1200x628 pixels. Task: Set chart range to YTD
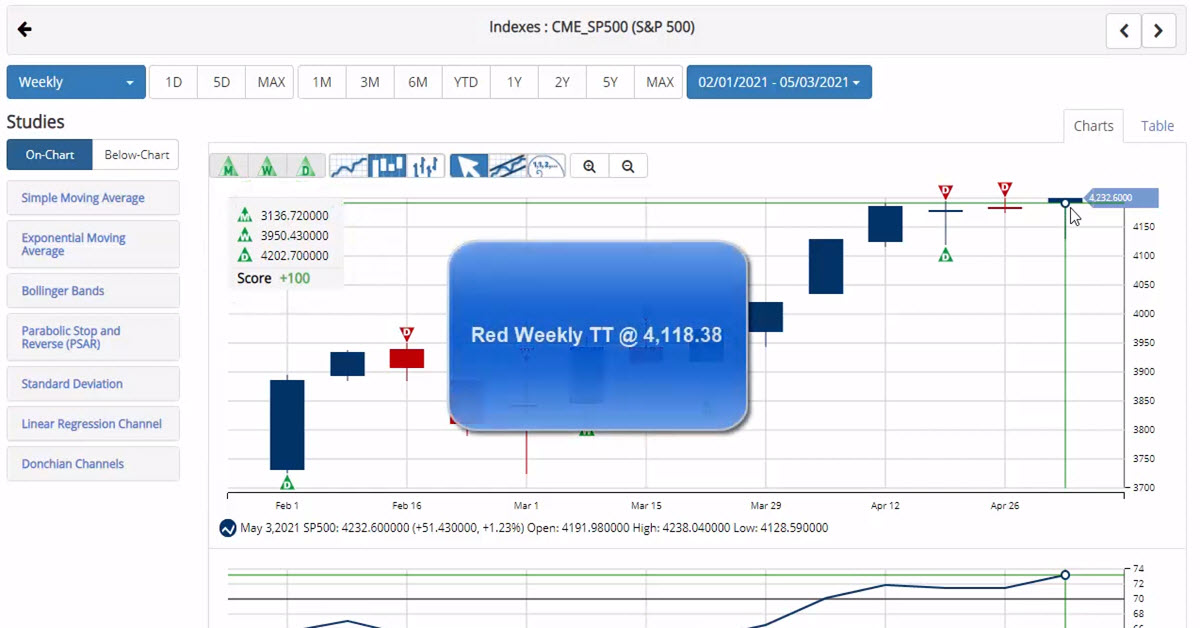(x=465, y=82)
